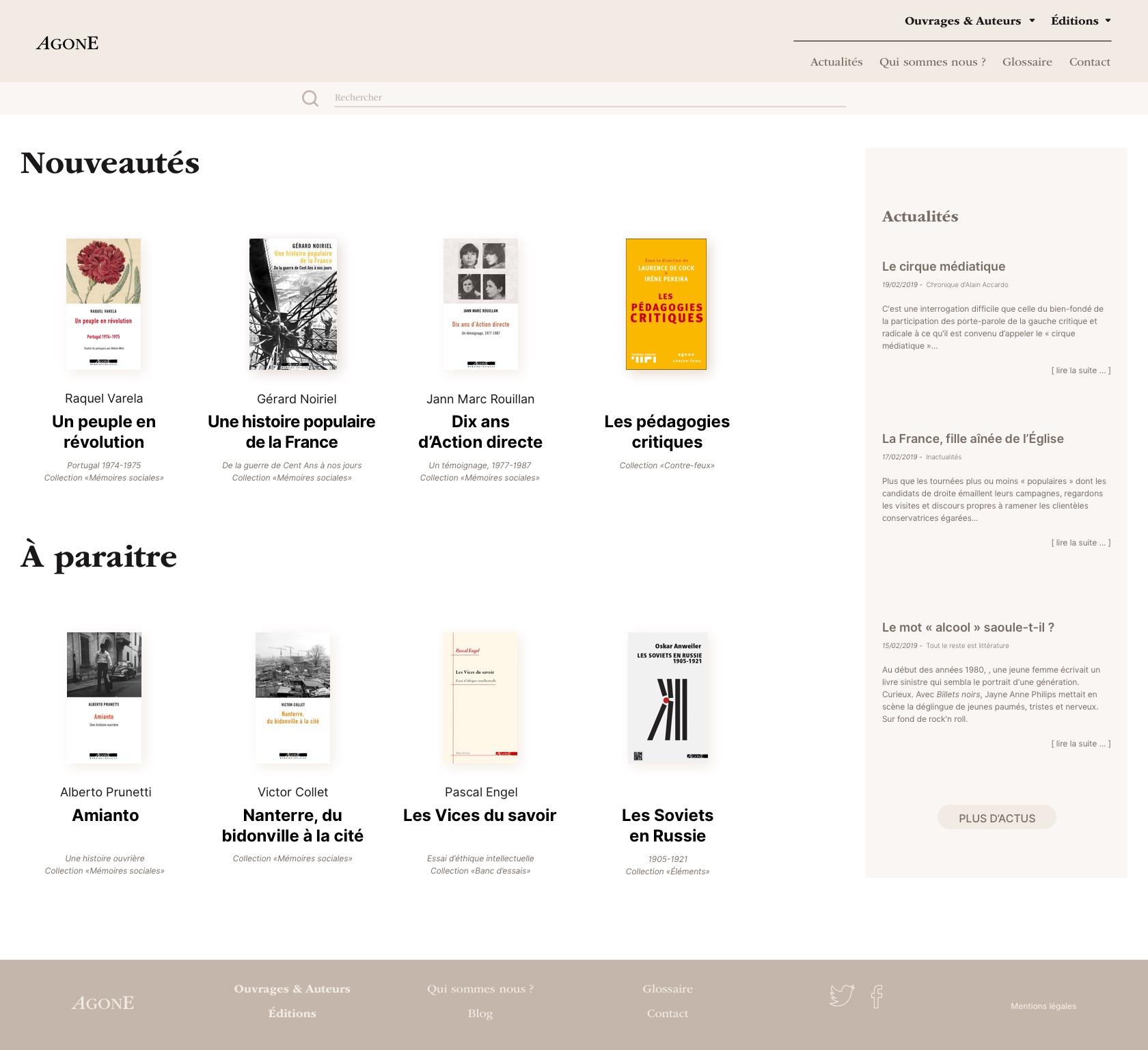The height and width of the screenshot is (1050, 1148).
Task: Select the yellow Les pédagogies critiques cover
Action: [x=666, y=304]
